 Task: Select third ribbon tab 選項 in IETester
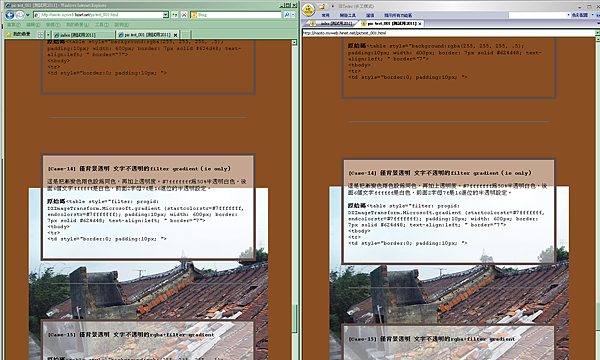pos(370,15)
